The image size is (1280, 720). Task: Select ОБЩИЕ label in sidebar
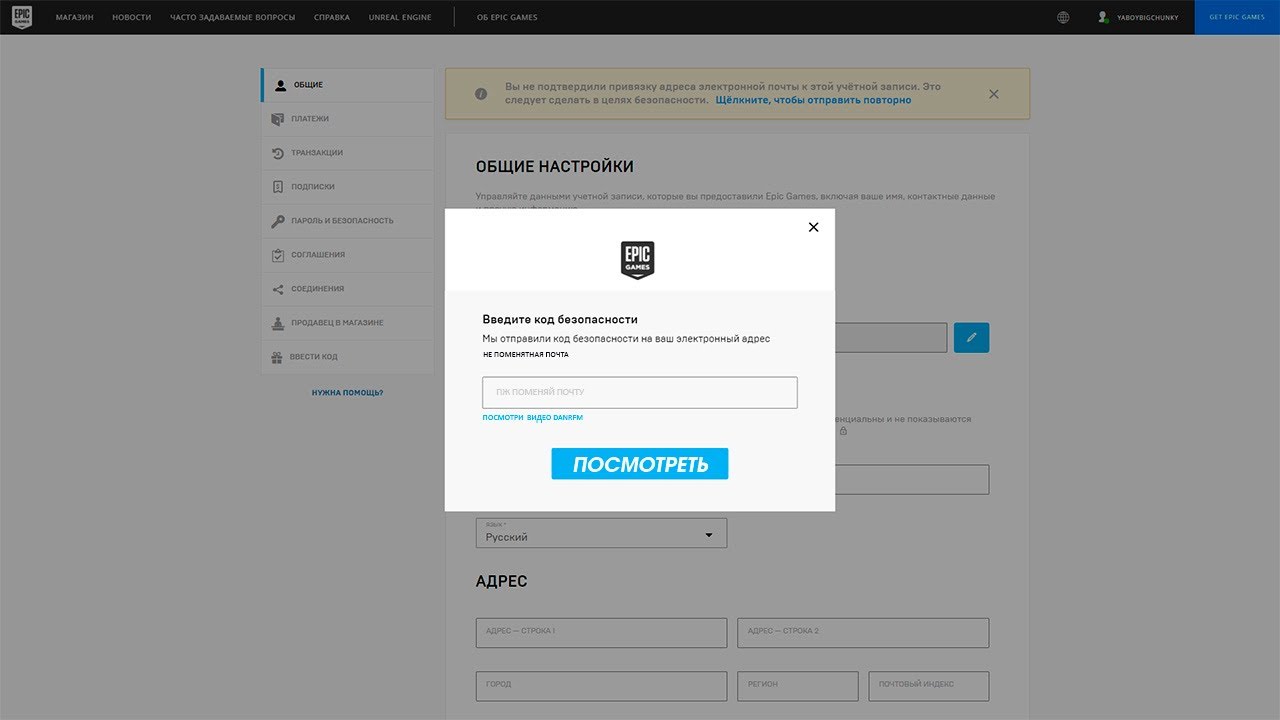[x=308, y=85]
